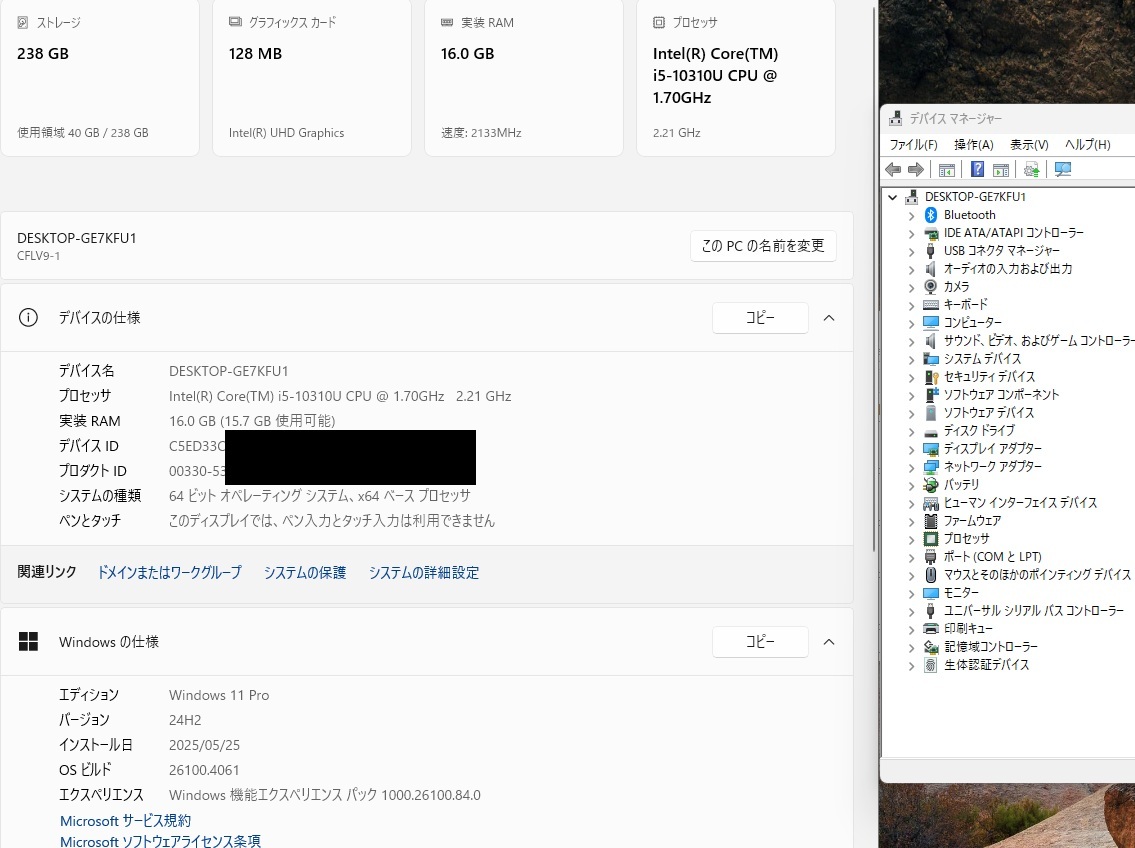Click the security devices key icon

click(x=931, y=376)
